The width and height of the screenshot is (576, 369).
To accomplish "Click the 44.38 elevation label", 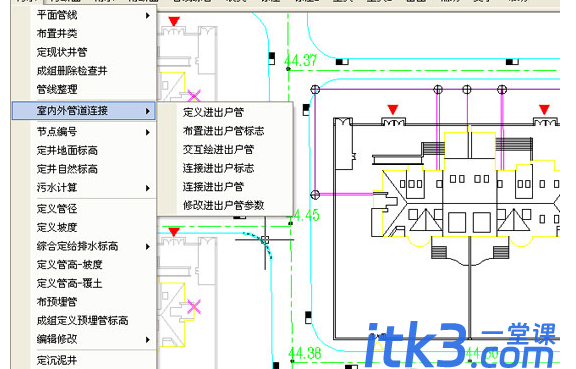I will (305, 353).
